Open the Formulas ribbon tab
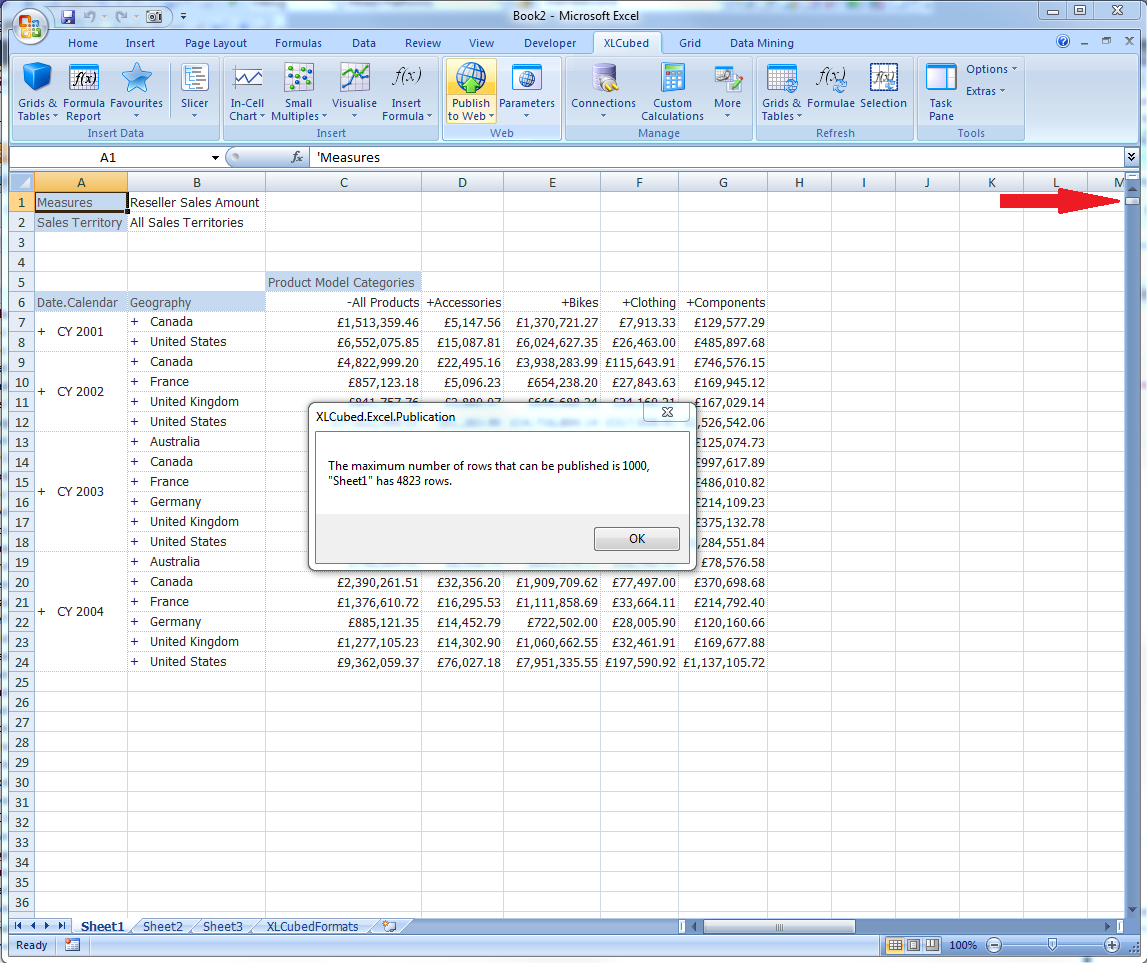 click(298, 43)
